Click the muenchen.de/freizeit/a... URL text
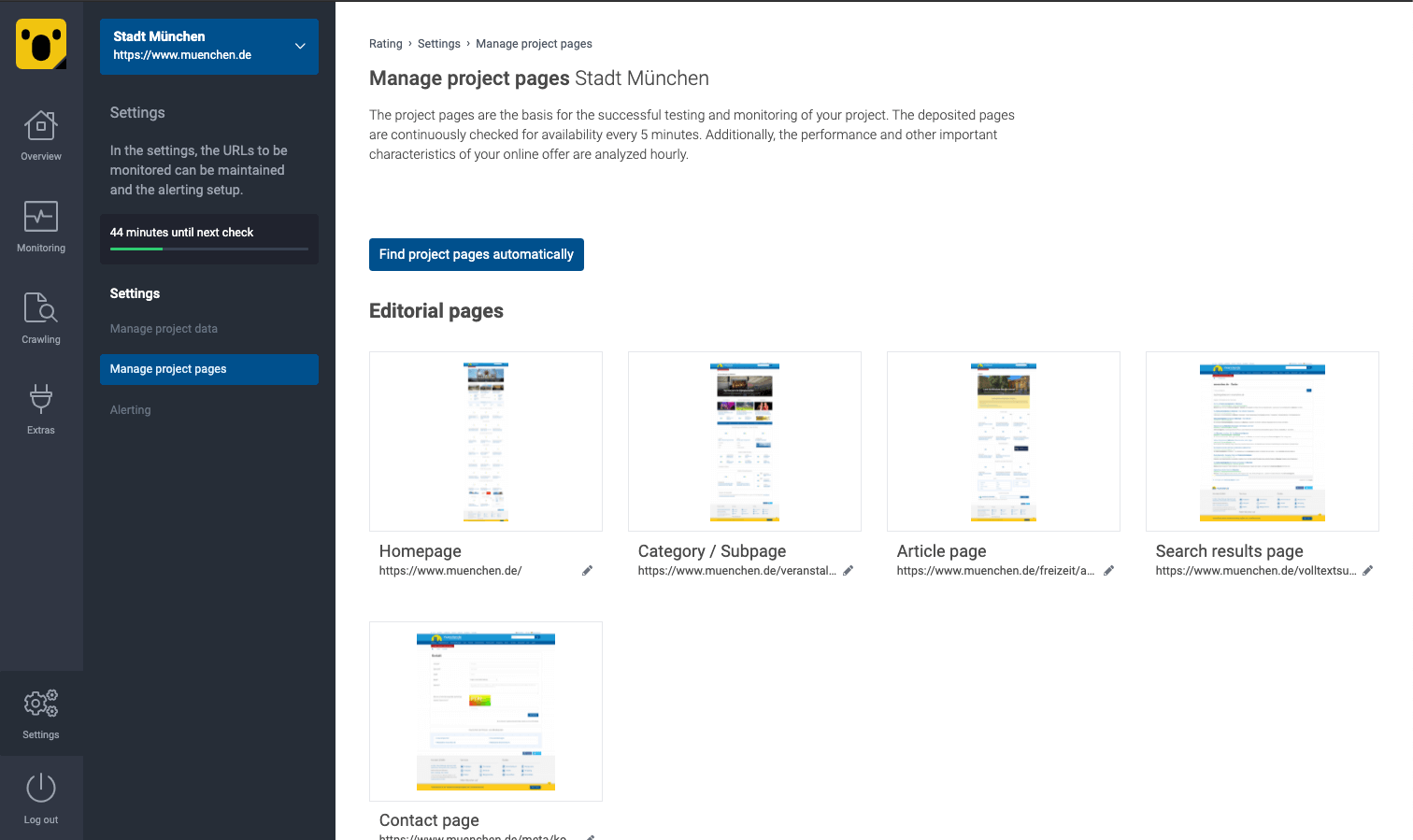Viewport: 1413px width, 840px height. click(995, 571)
